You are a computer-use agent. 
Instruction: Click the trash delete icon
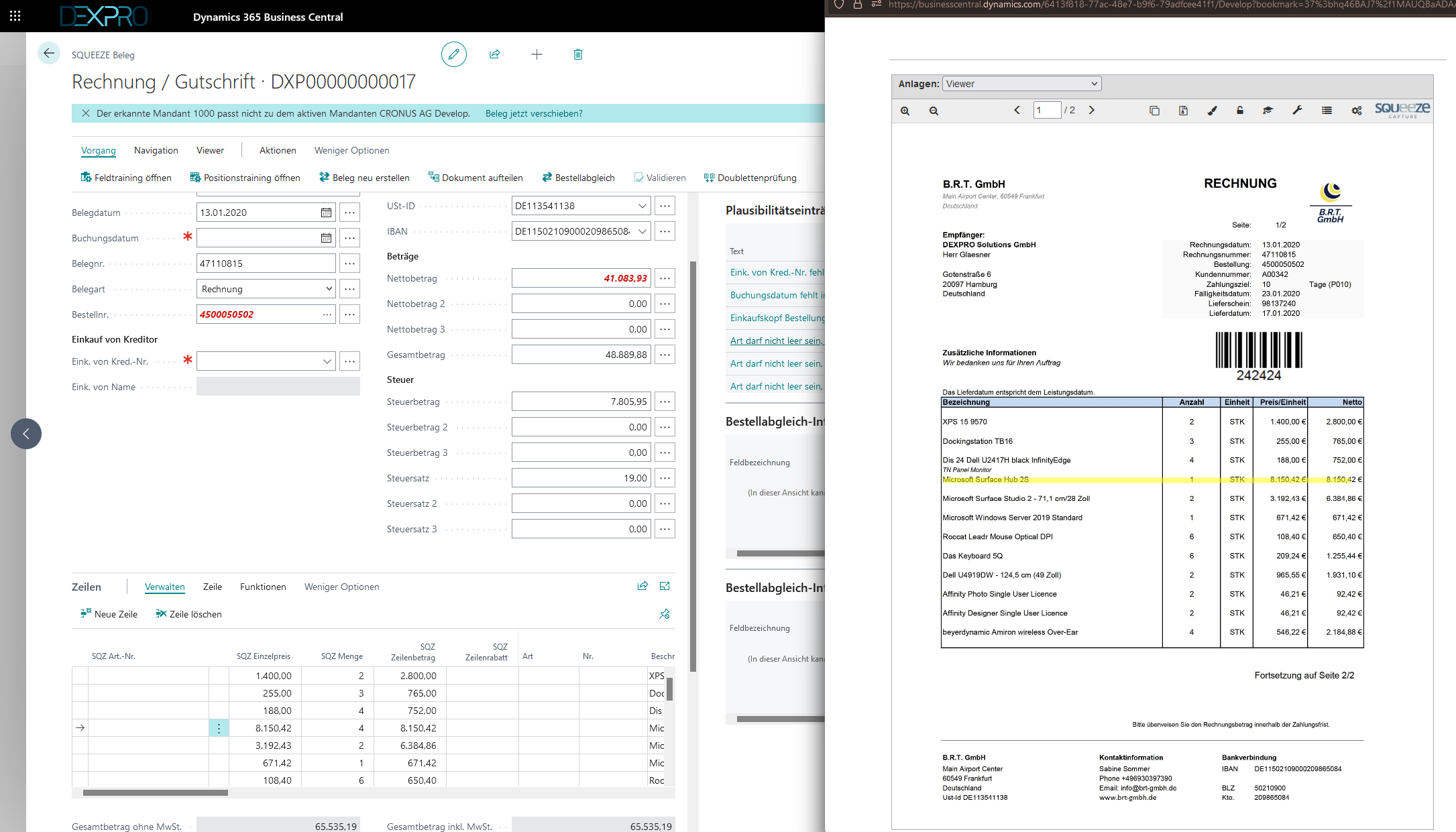pyautogui.click(x=578, y=54)
